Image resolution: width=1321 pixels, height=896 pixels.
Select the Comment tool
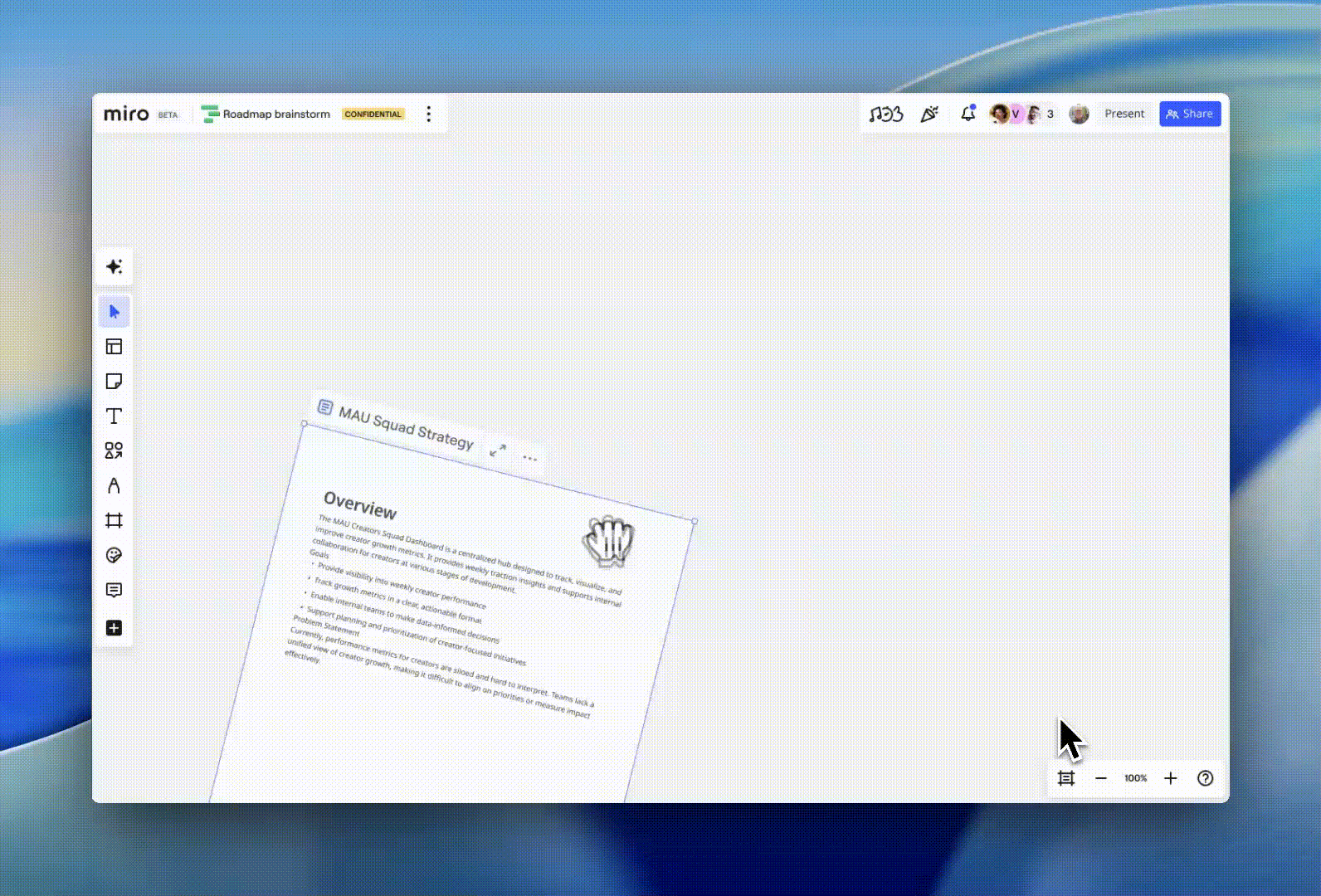114,590
